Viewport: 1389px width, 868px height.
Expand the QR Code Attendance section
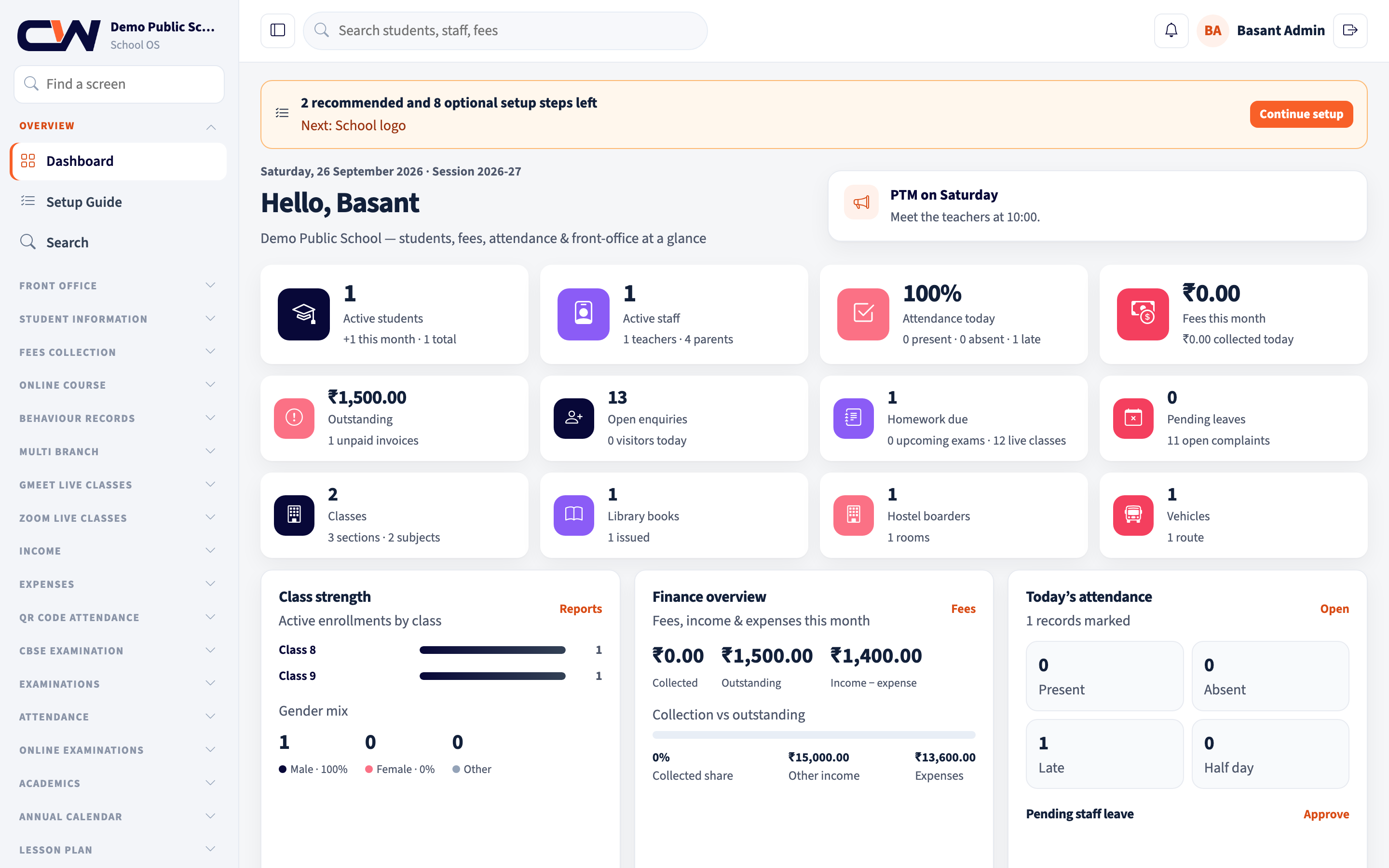point(119,617)
